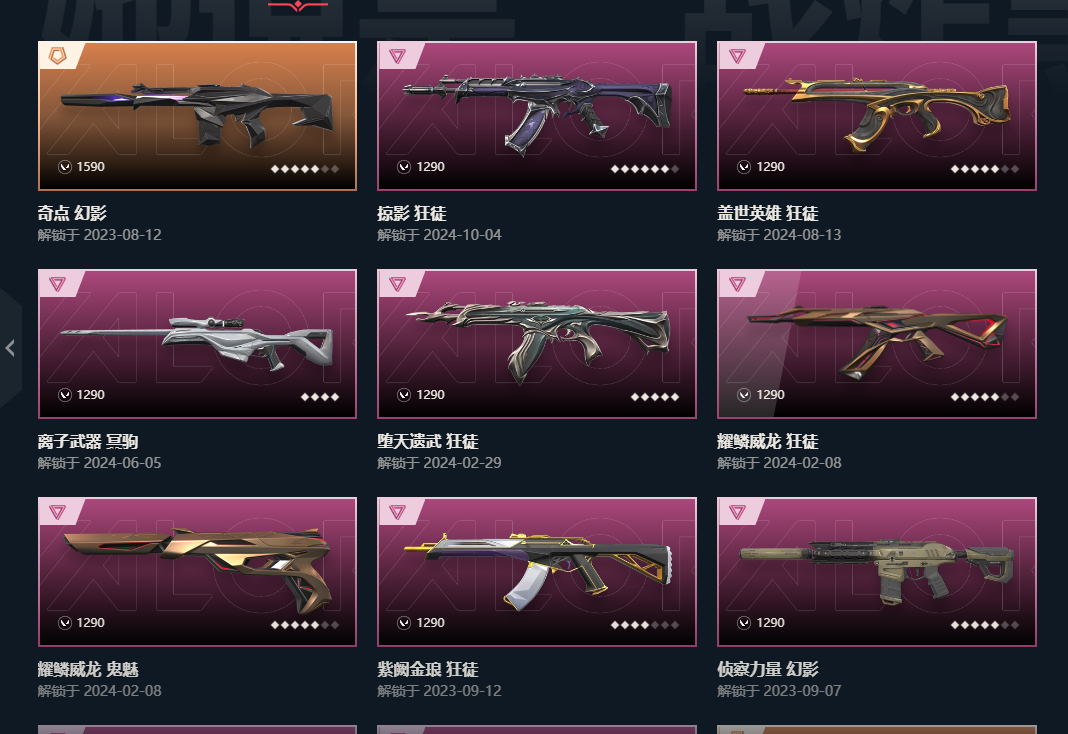This screenshot has width=1068, height=734.
Task: Click the tier icon on 盖世英雄 狂徒 card
Action: pos(737,56)
